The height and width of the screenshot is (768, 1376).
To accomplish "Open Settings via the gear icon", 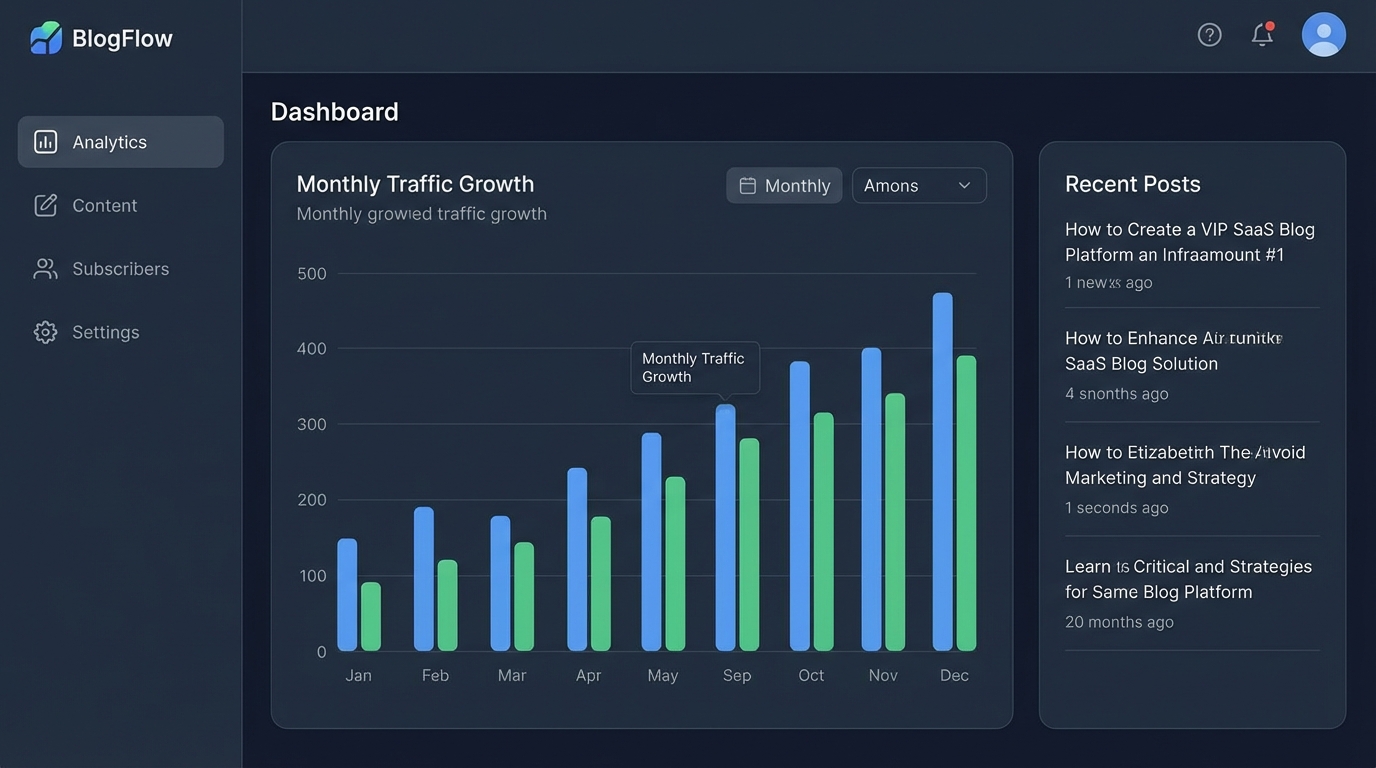I will click(x=45, y=331).
